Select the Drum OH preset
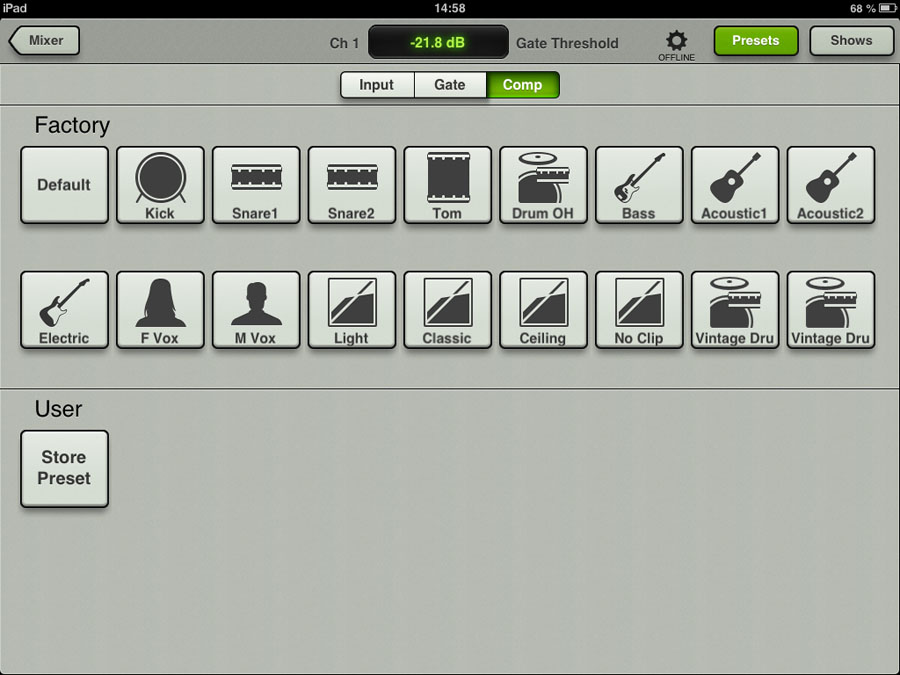The height and width of the screenshot is (675, 900). pyautogui.click(x=544, y=185)
